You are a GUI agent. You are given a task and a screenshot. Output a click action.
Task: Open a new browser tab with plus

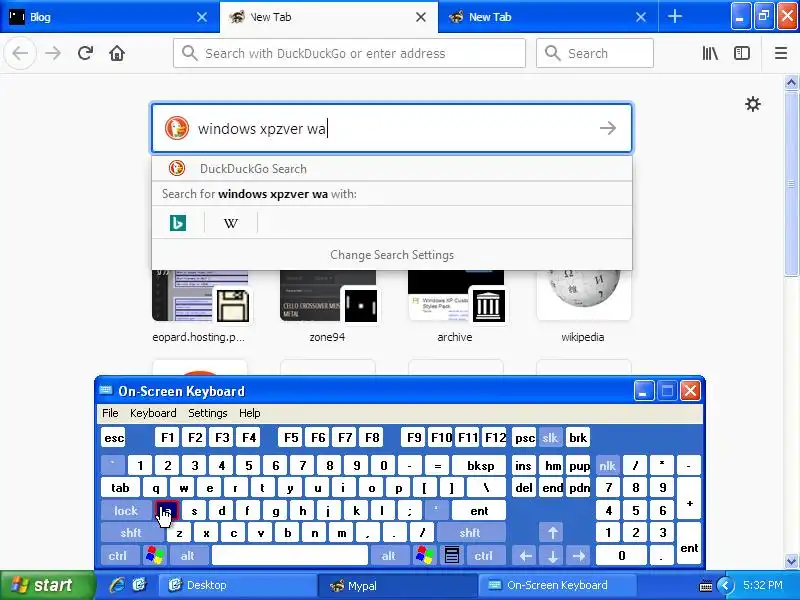coord(674,16)
